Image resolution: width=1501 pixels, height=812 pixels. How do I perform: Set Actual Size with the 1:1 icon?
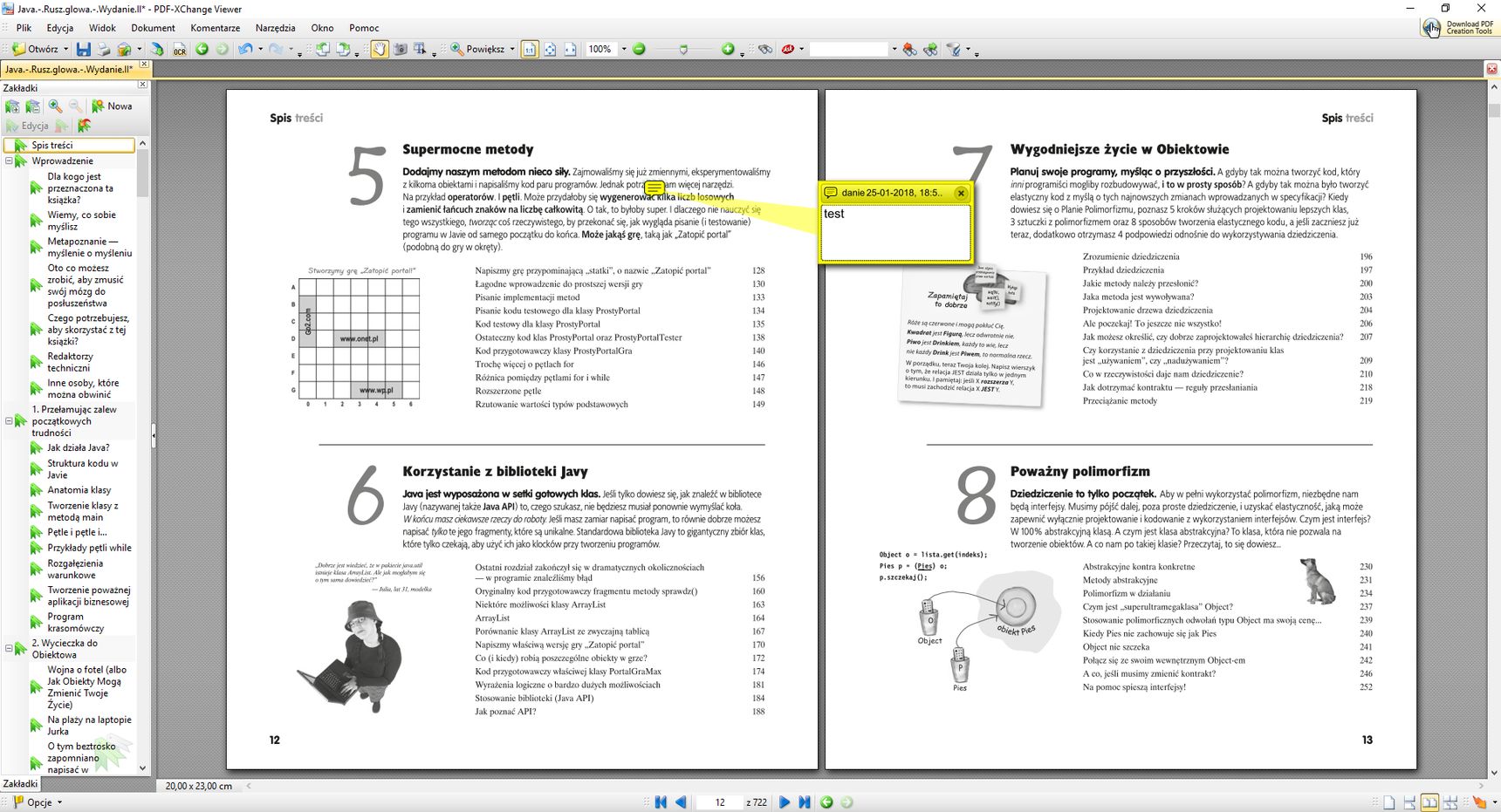coord(530,49)
